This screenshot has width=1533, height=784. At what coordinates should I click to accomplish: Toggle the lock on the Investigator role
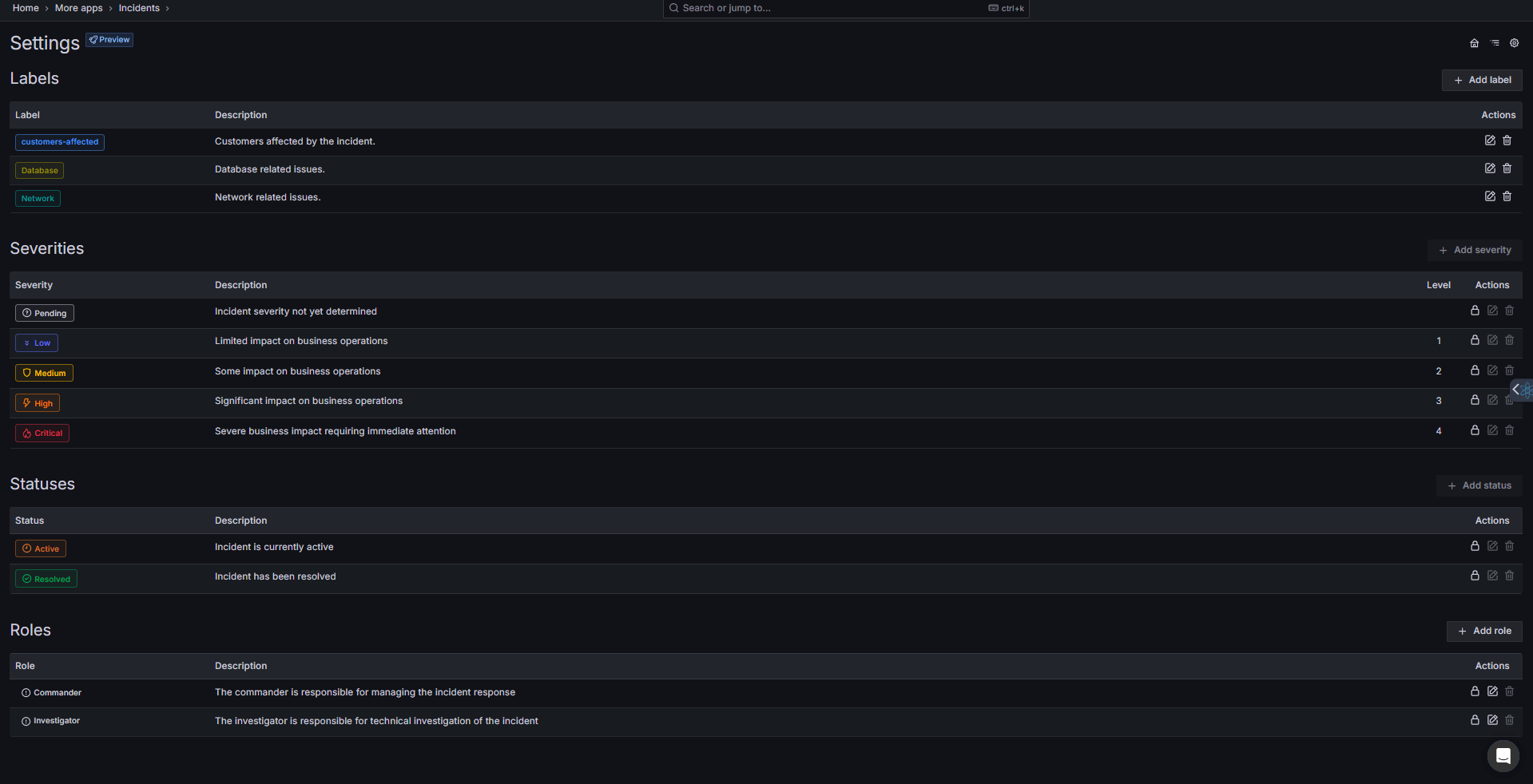tap(1475, 719)
